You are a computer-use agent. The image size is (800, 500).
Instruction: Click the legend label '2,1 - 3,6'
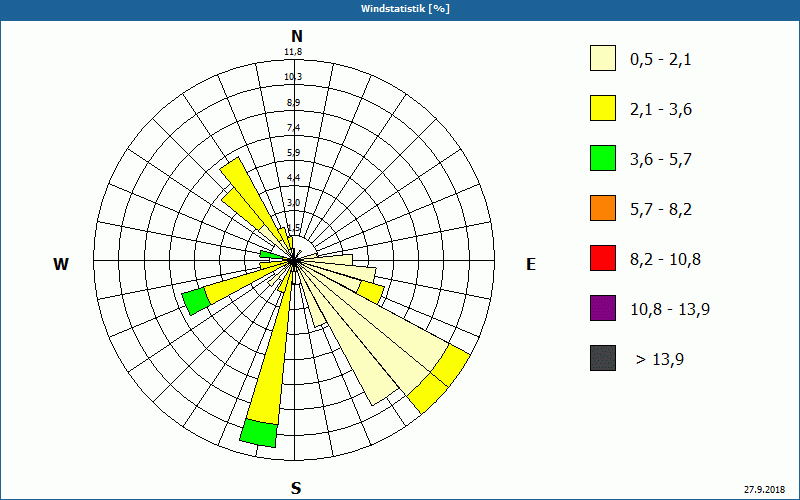[661, 110]
